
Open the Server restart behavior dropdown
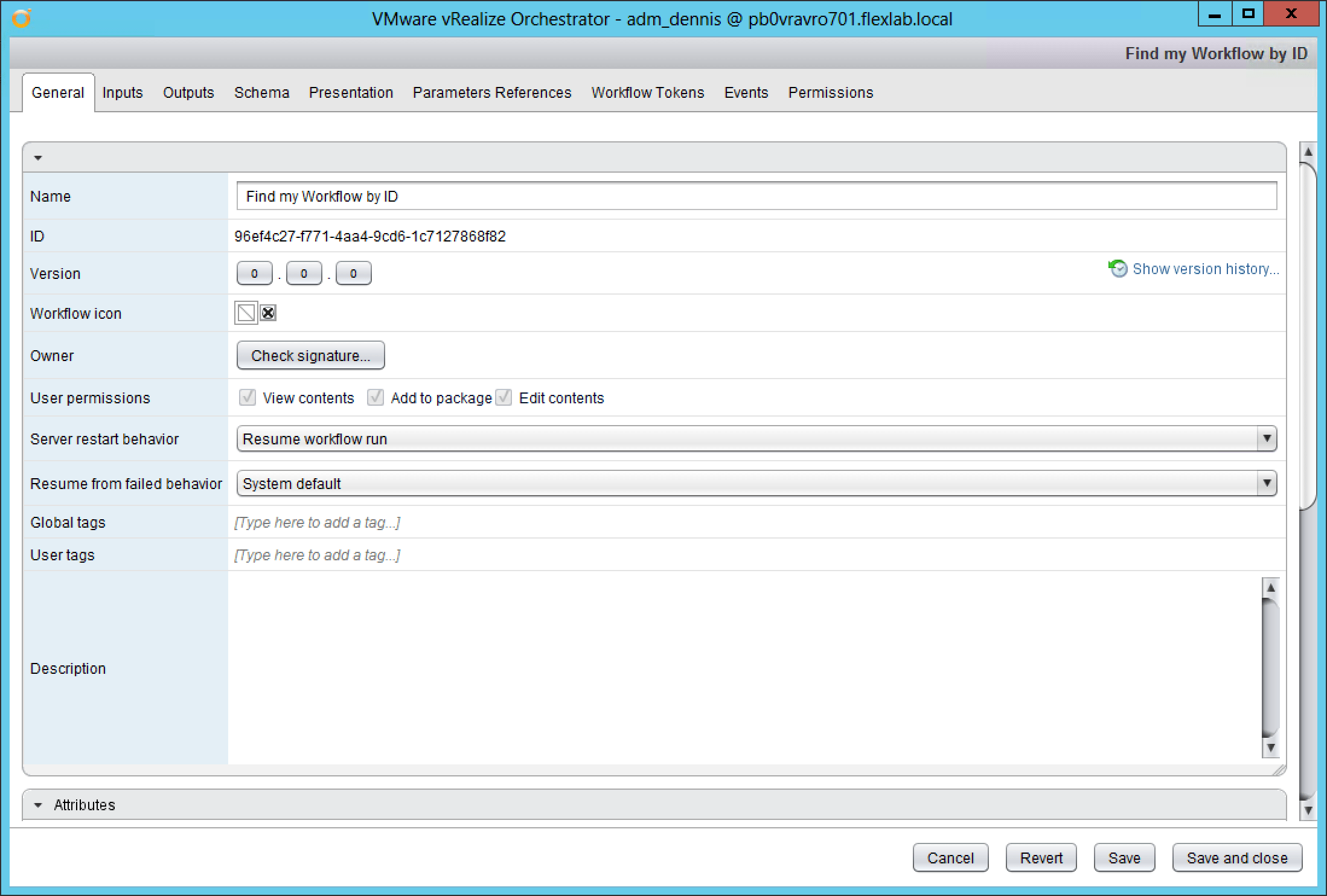[1267, 439]
